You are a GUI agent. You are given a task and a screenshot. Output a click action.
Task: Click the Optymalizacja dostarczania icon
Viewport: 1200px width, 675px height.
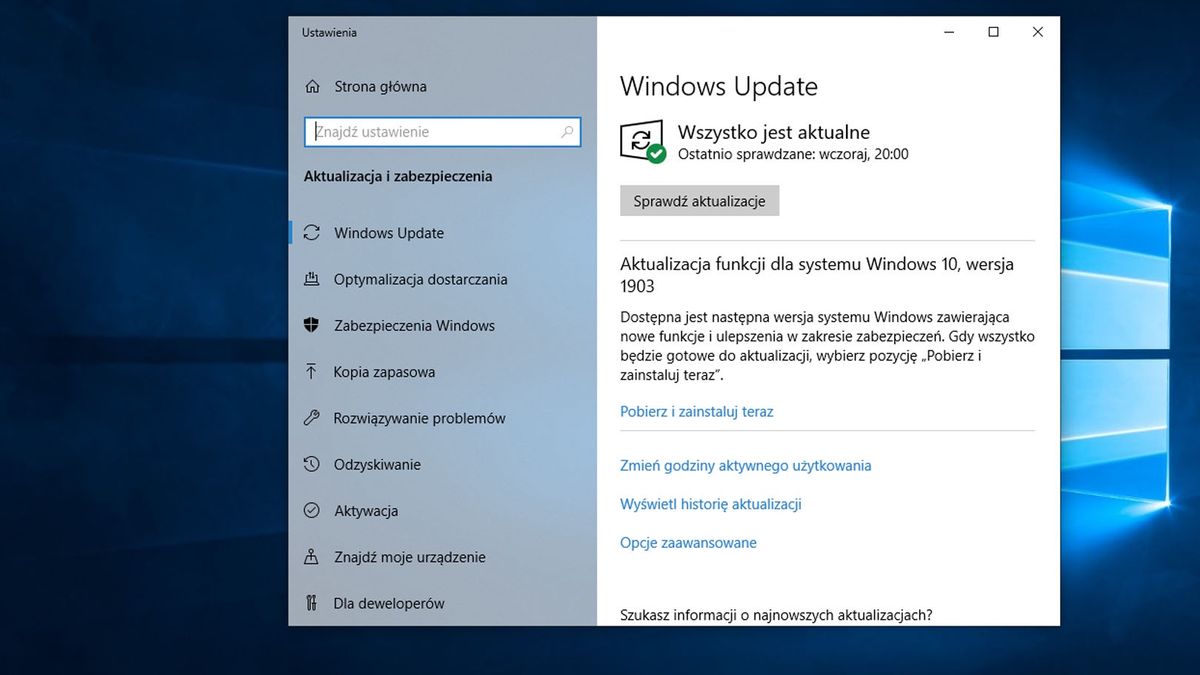[312, 279]
